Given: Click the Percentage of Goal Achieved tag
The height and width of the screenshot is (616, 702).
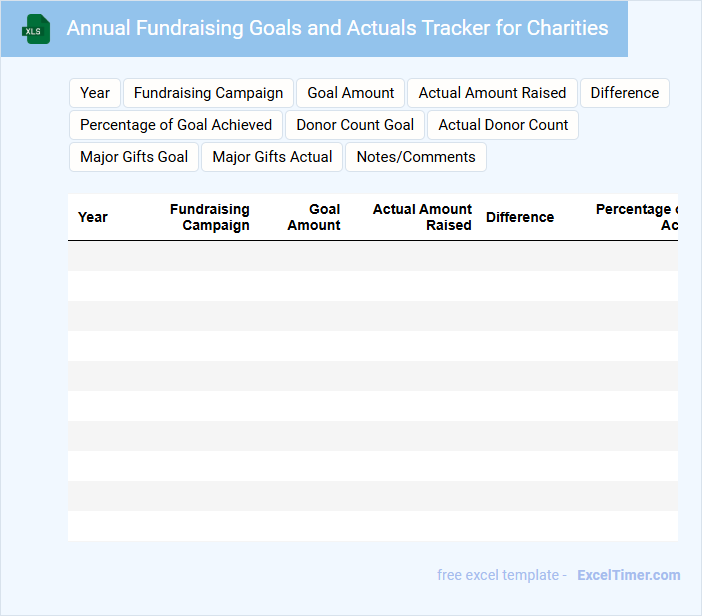Looking at the screenshot, I should (x=176, y=125).
